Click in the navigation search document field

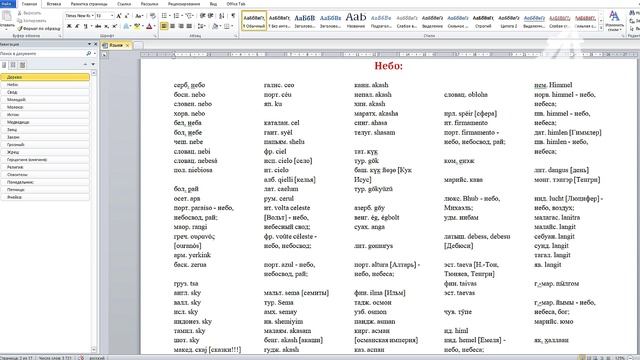42,53
